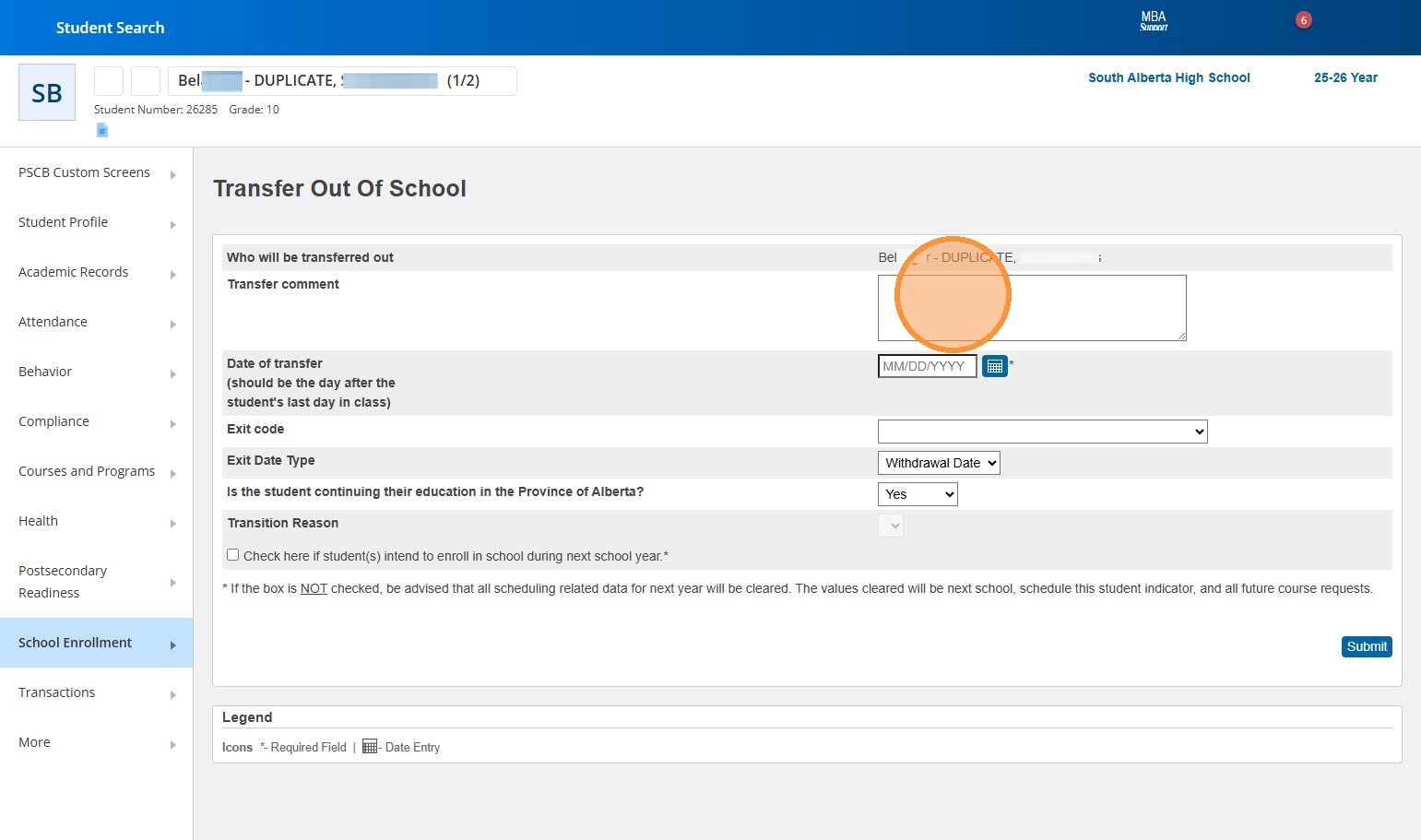
Task: Click the MBA Support logo
Action: [1154, 21]
